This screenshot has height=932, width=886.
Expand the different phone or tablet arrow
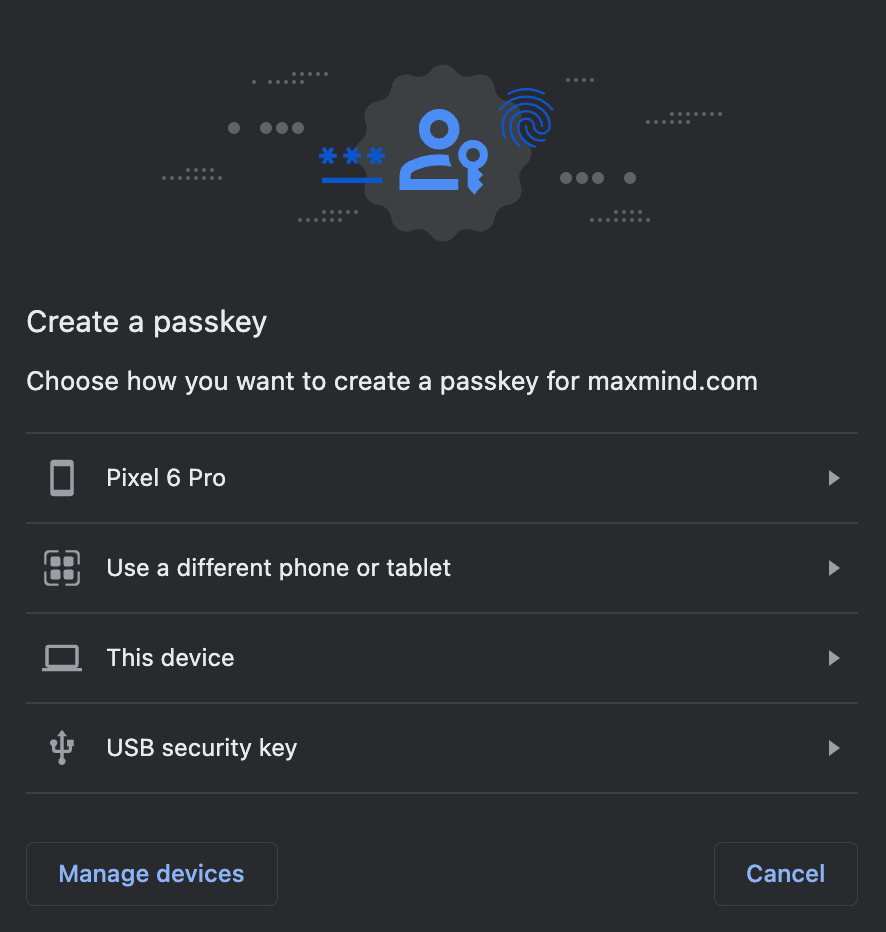[x=834, y=568]
